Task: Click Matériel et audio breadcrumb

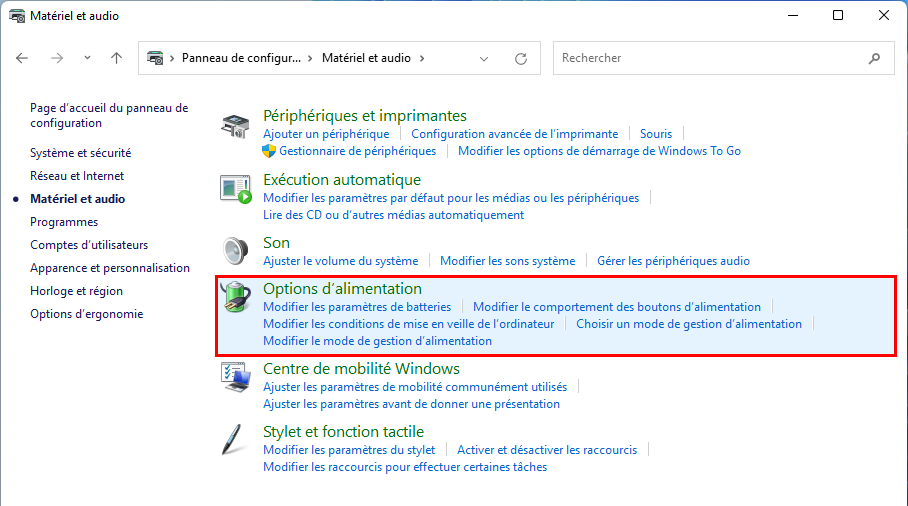Action: point(366,58)
